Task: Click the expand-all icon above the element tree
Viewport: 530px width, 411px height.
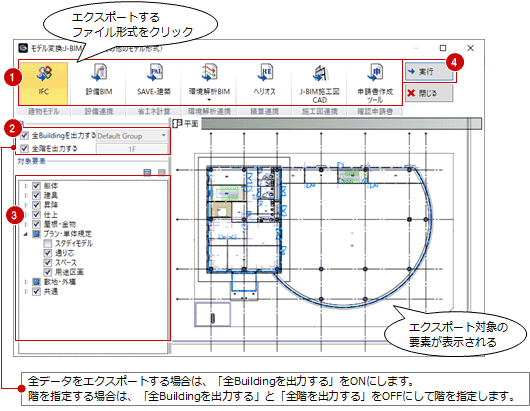Action: tap(147, 172)
